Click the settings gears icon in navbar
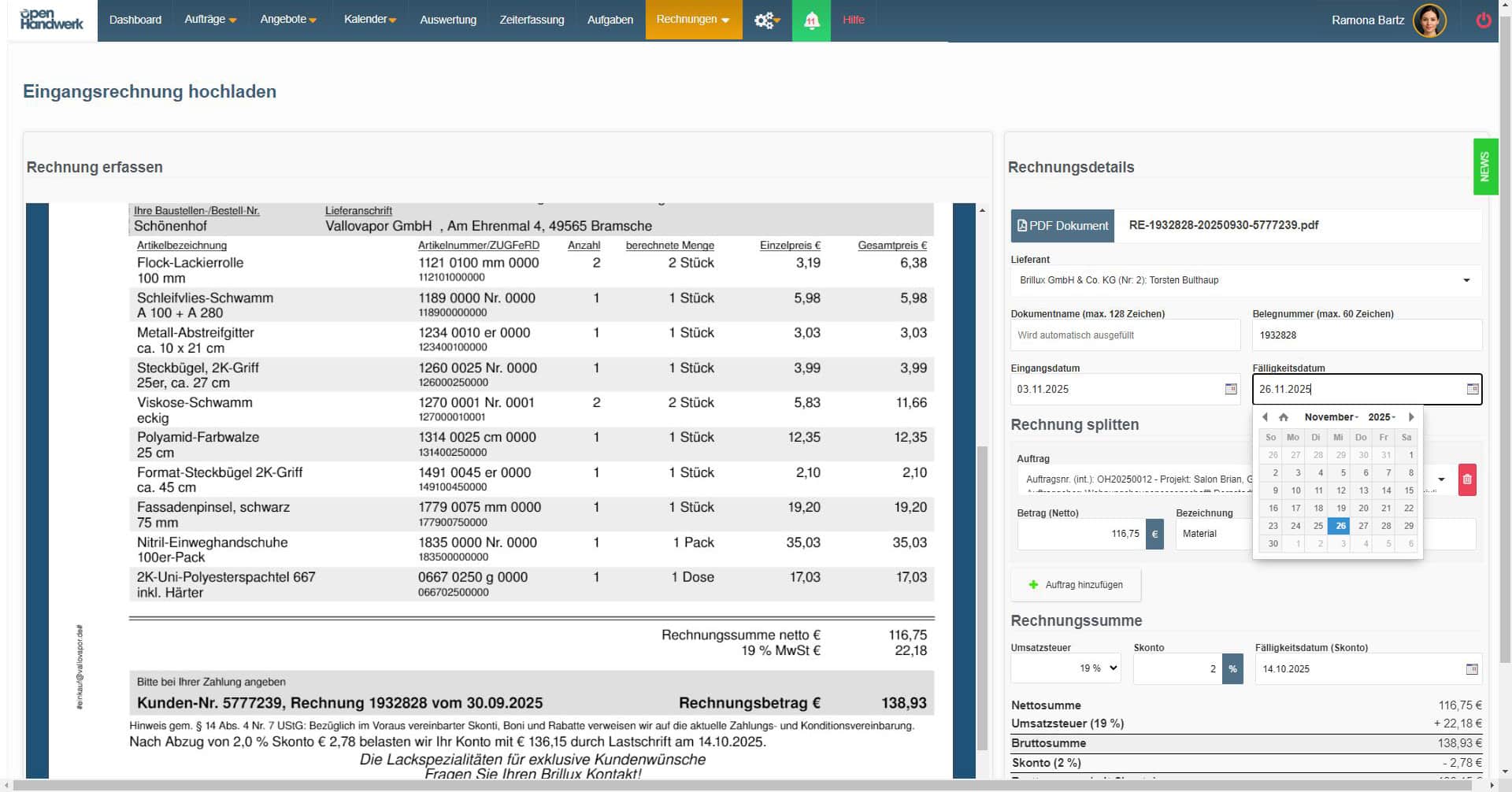 pos(766,20)
